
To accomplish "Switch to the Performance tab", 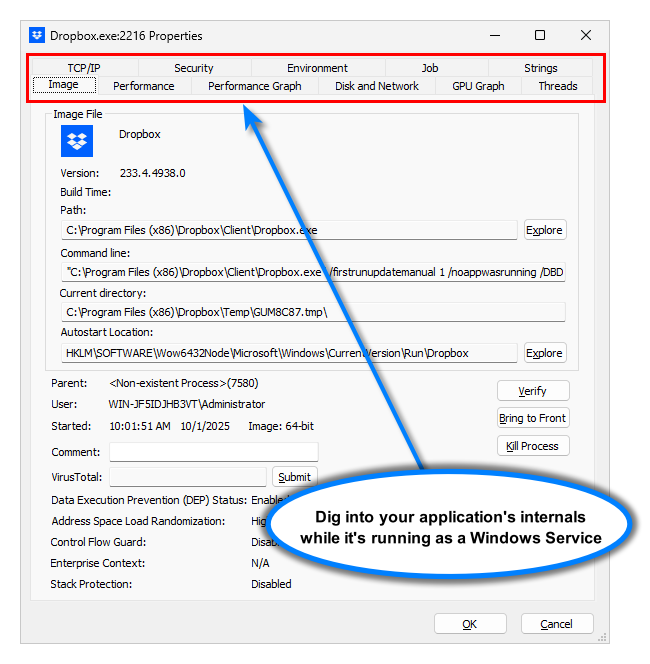I will coord(143,86).
